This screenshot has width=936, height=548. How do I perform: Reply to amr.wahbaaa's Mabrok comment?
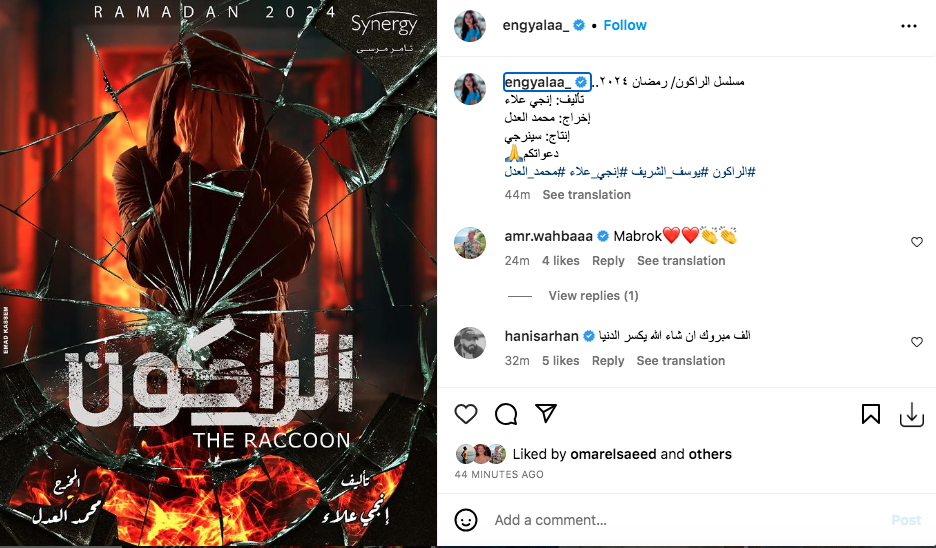point(608,261)
